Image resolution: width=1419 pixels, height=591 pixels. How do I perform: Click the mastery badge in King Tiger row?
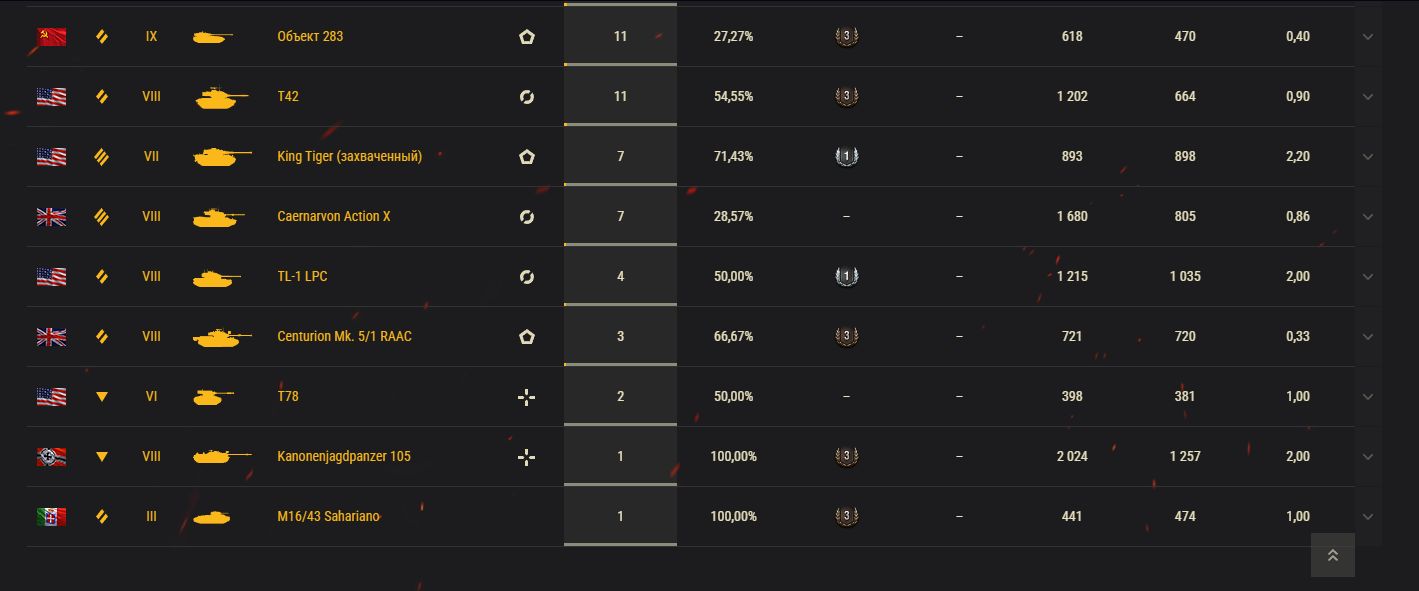pyautogui.click(x=846, y=157)
